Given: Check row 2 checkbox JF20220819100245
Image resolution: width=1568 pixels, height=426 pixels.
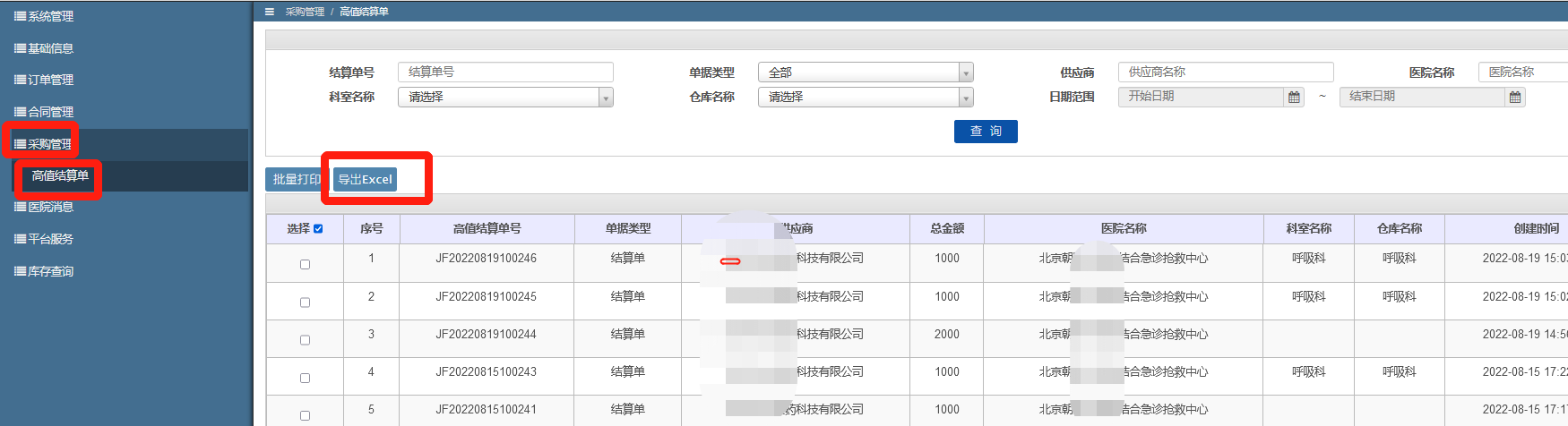Looking at the screenshot, I should pyautogui.click(x=305, y=302).
